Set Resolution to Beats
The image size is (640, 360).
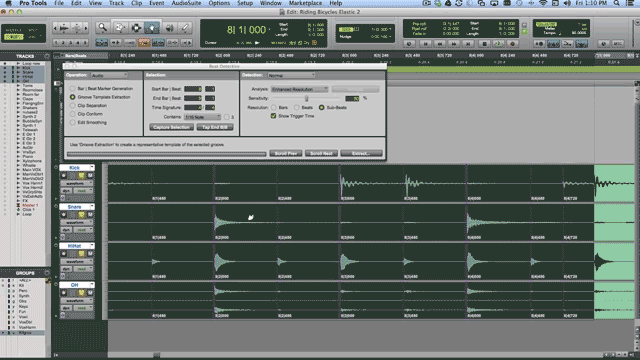[297, 107]
